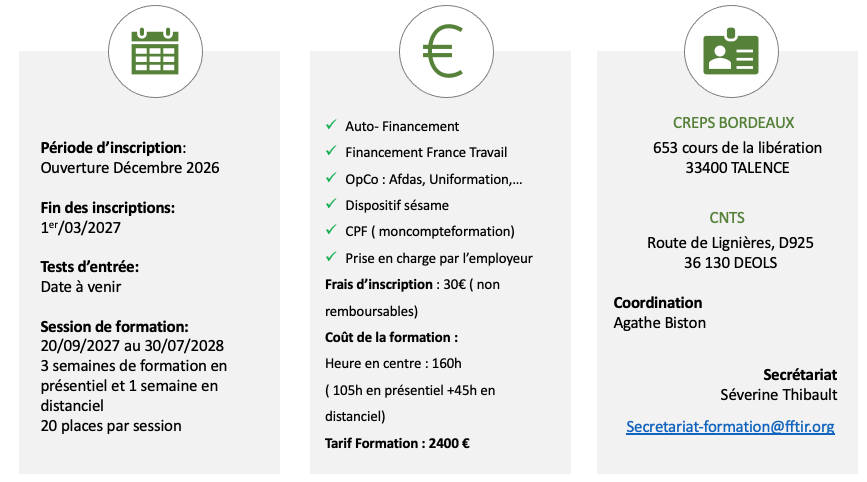Click the Coordination label

coord(657,303)
